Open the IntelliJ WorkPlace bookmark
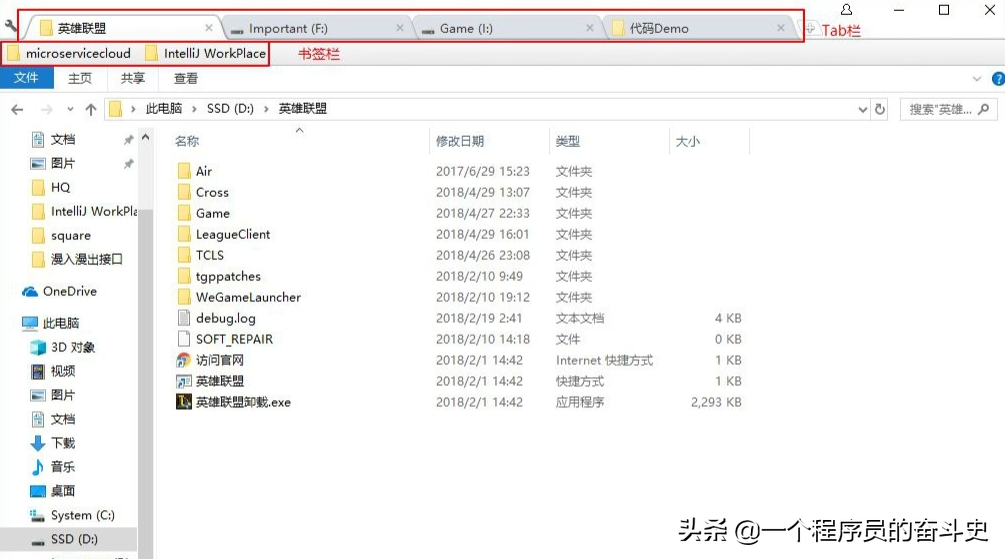Image resolution: width=1005 pixels, height=559 pixels. pos(206,54)
